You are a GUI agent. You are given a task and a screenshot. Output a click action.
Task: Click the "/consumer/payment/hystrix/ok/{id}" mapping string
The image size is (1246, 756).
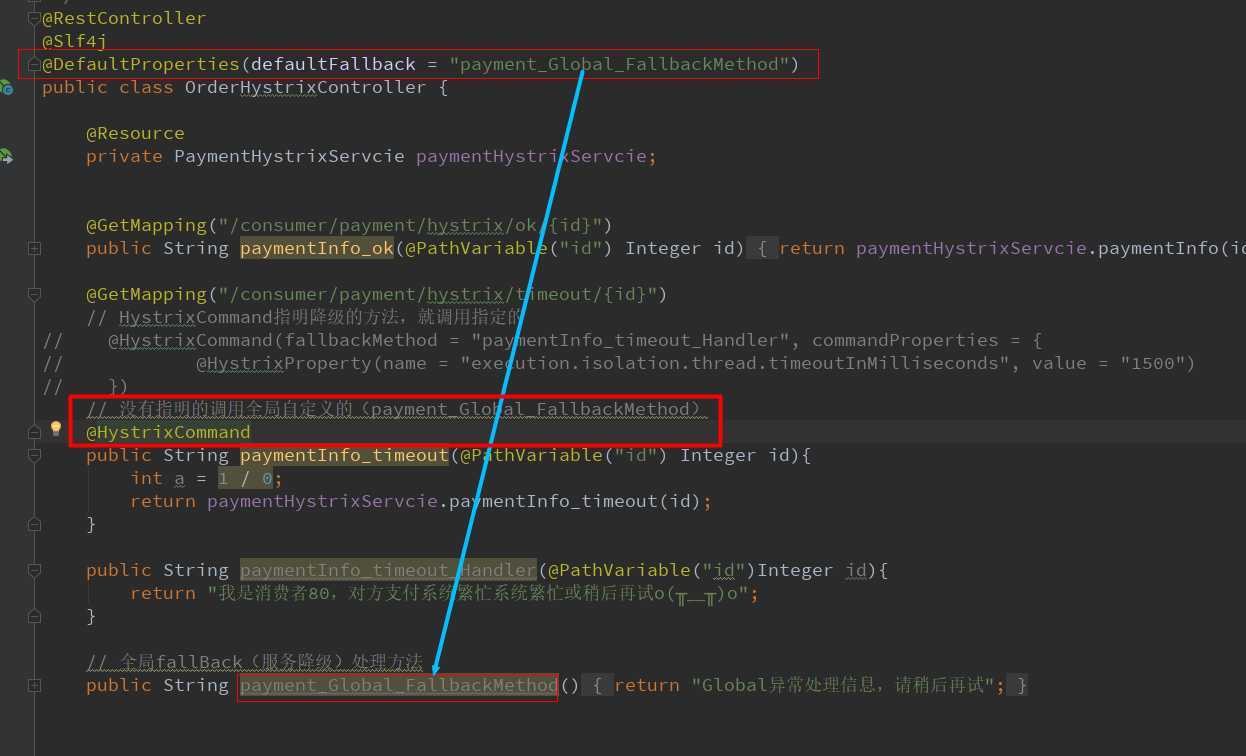tap(410, 225)
